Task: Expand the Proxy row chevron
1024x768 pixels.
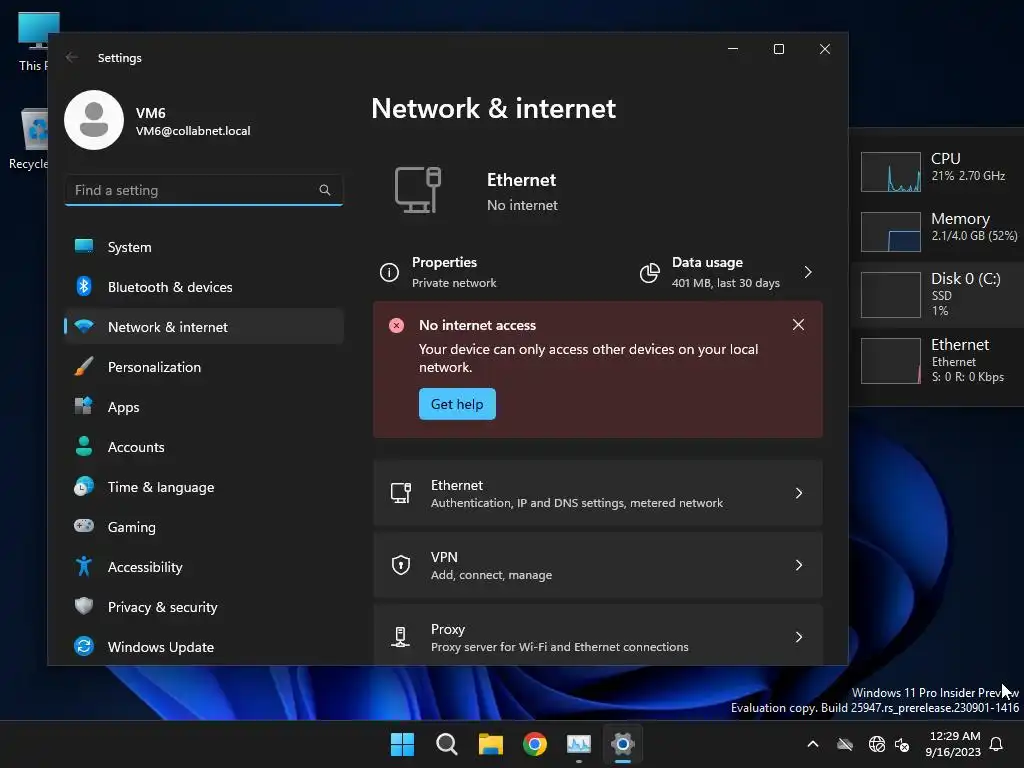Action: 799,637
